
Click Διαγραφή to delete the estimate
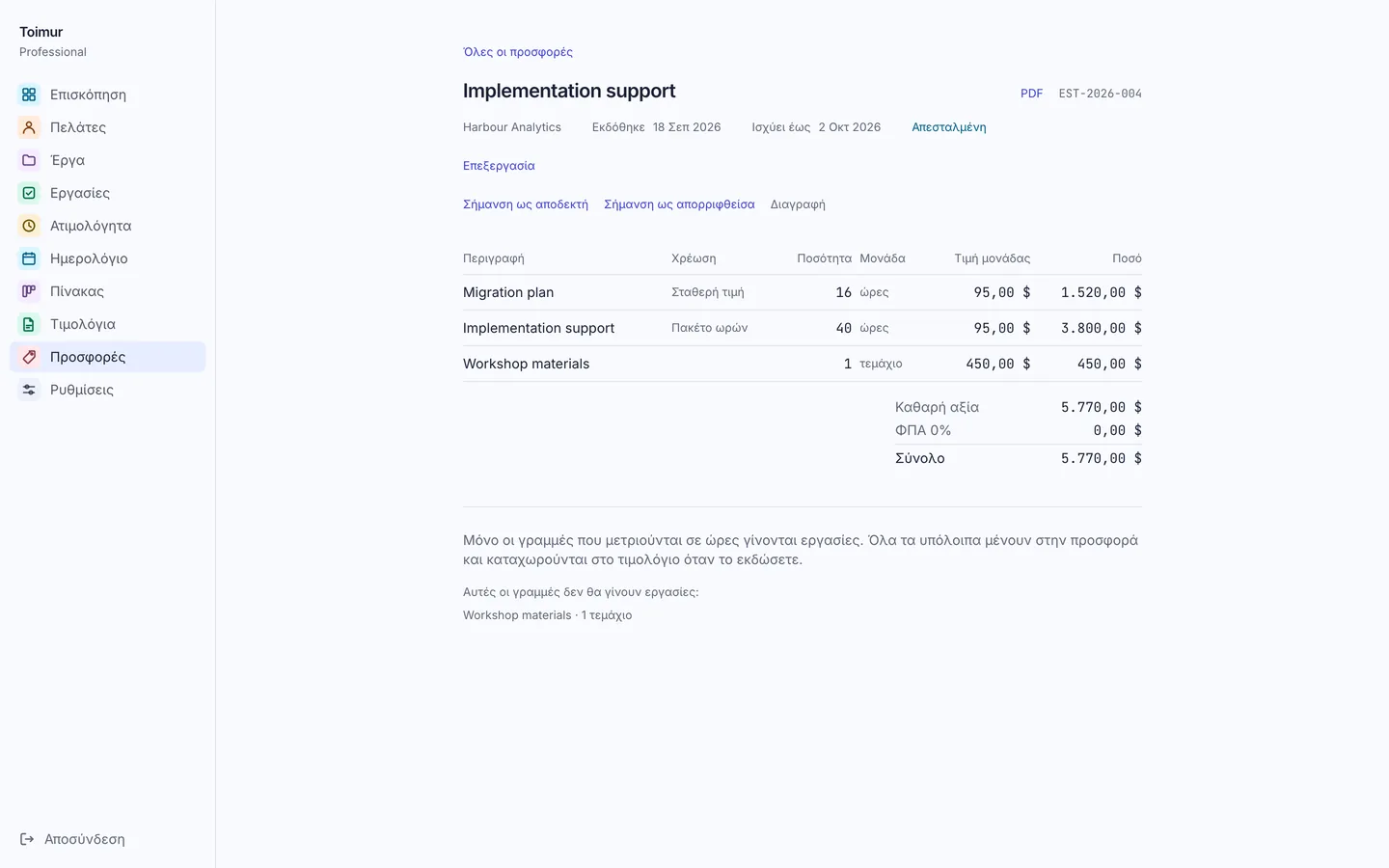click(x=798, y=204)
